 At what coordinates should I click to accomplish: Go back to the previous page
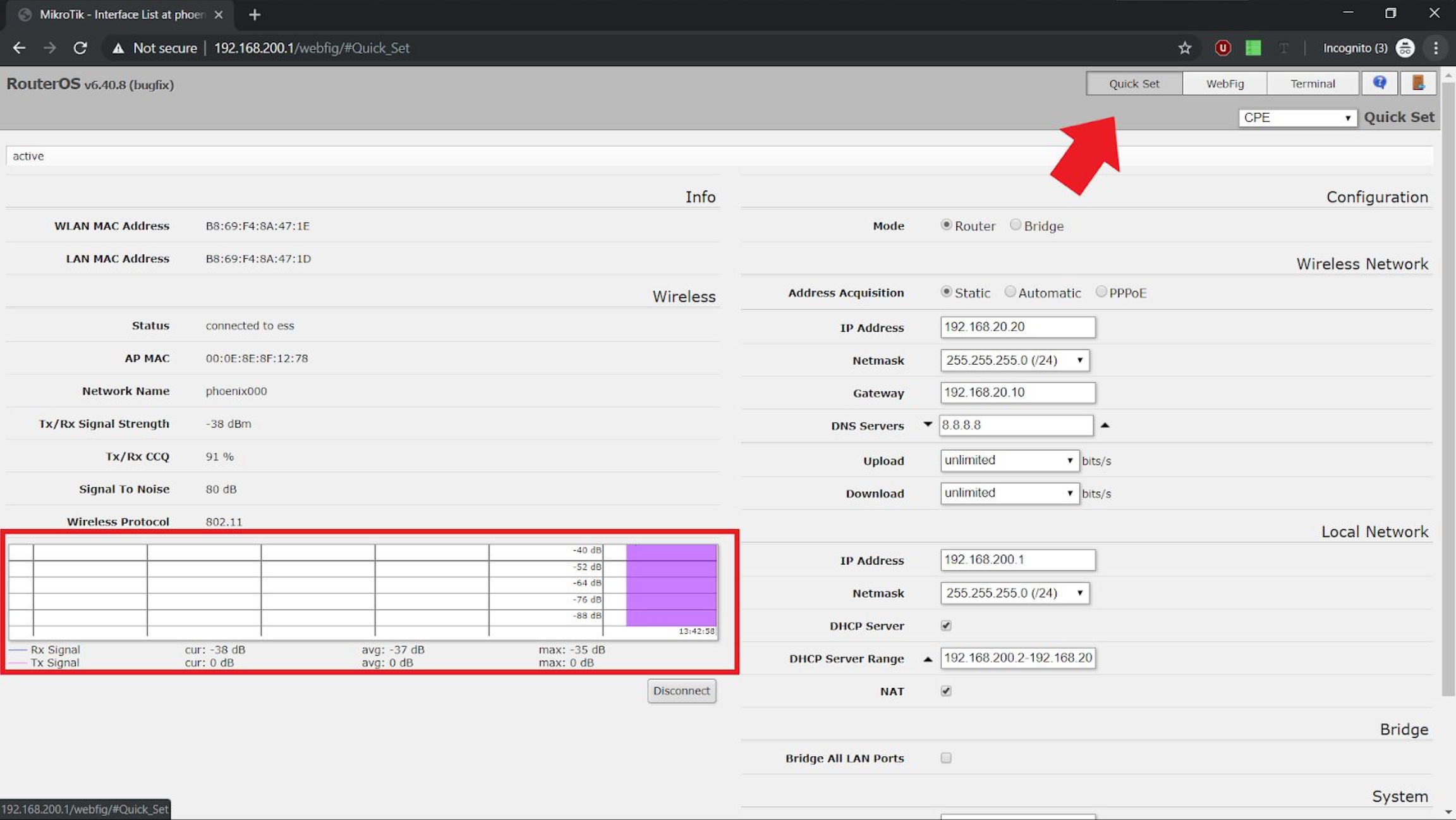[19, 48]
